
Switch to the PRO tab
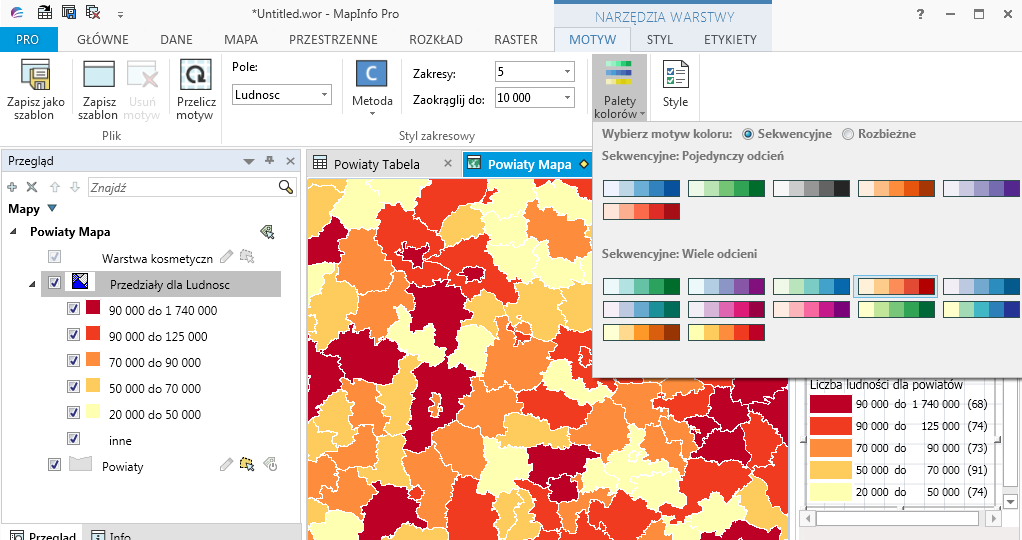tap(27, 39)
